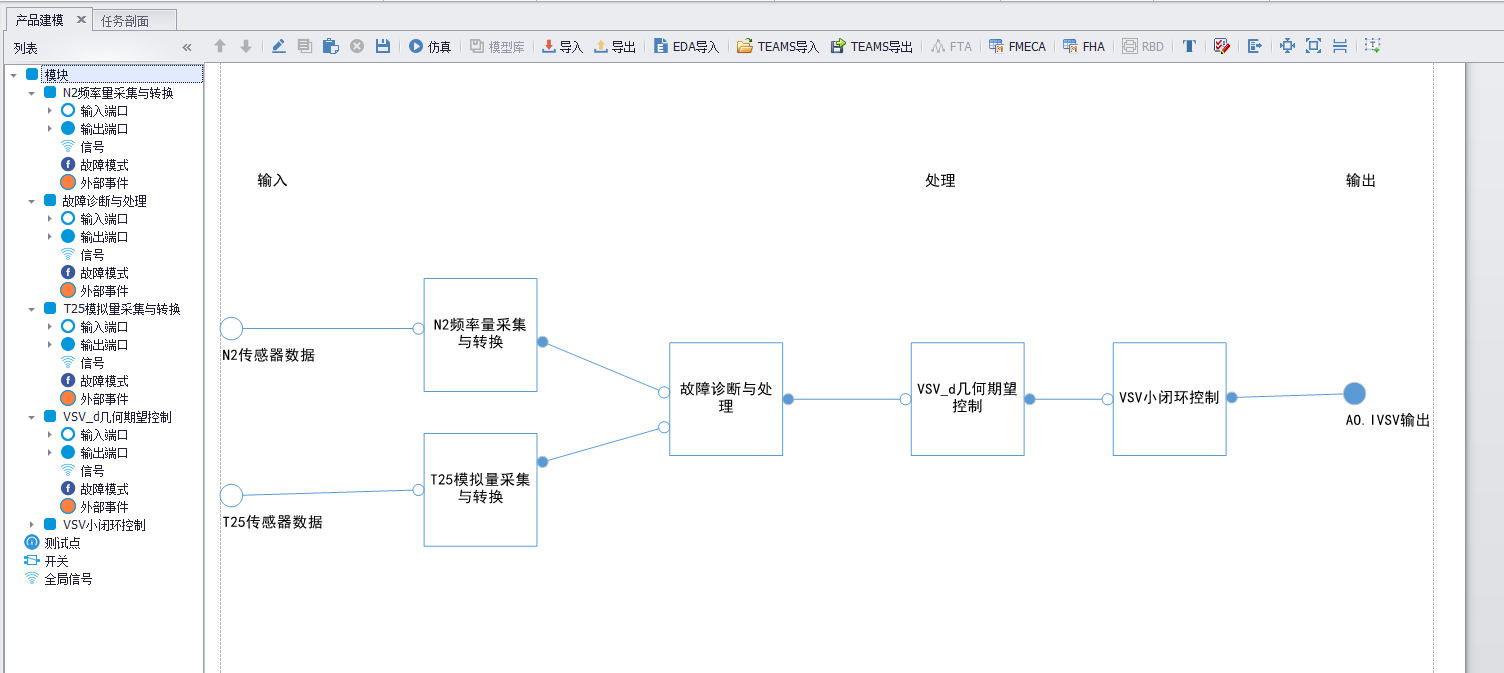Click the TEAMS导出 toolbar button
1504x673 pixels.
(x=872, y=46)
